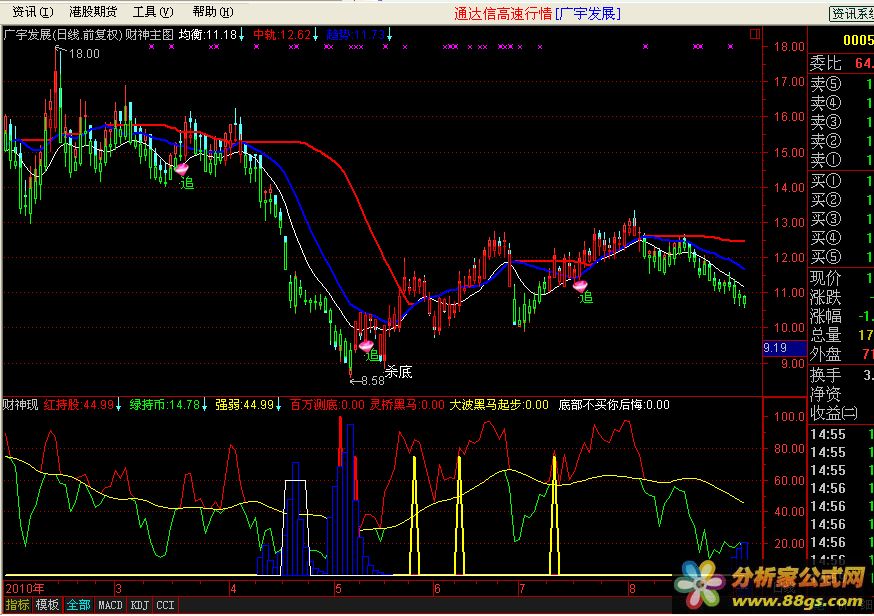Click the 卖① row in the order book

pyautogui.click(x=841, y=161)
